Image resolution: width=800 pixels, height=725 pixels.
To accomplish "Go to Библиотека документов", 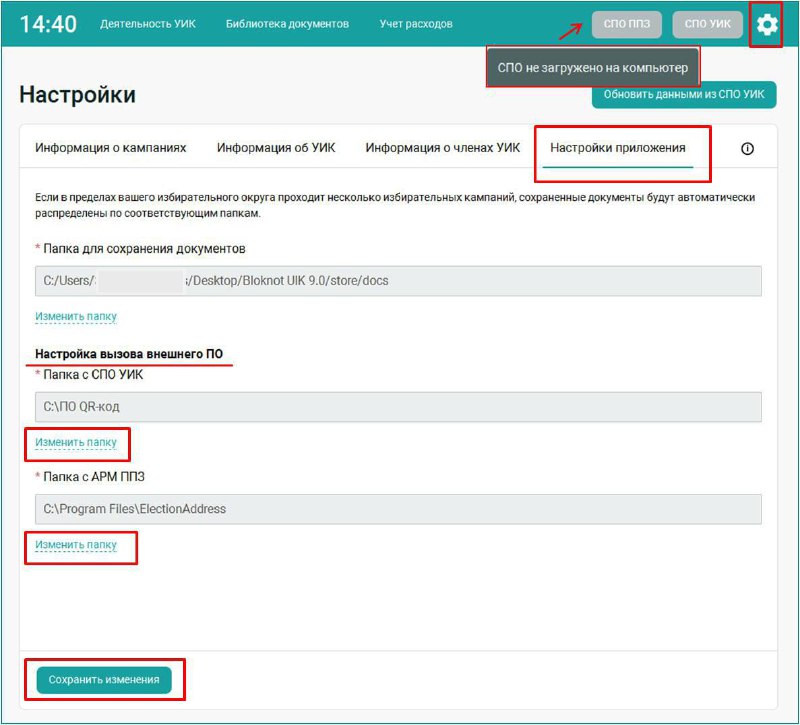I will 287,24.
